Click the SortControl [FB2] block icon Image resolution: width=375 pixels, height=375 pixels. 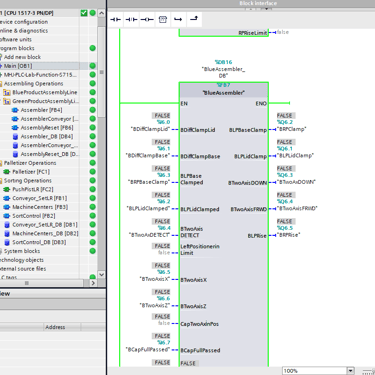7,216
